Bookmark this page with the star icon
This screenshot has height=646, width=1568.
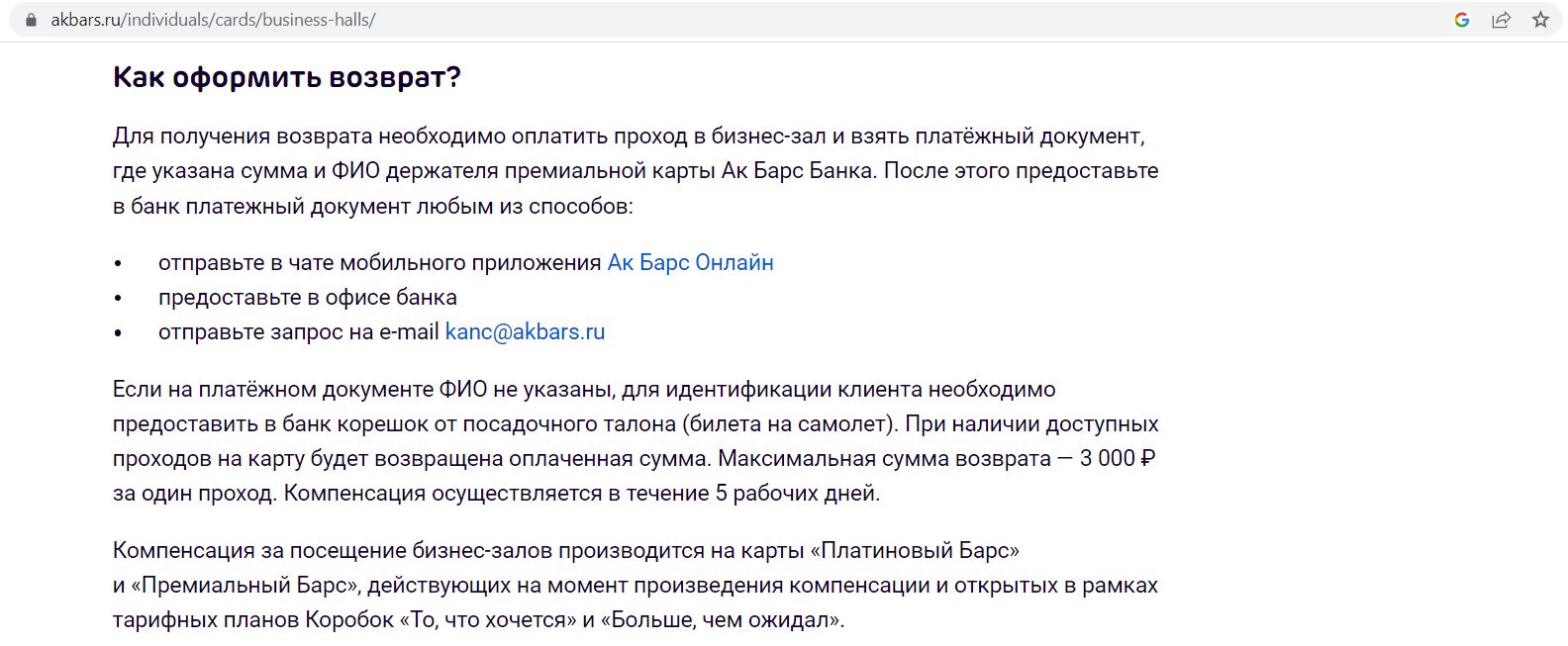pos(1540,20)
